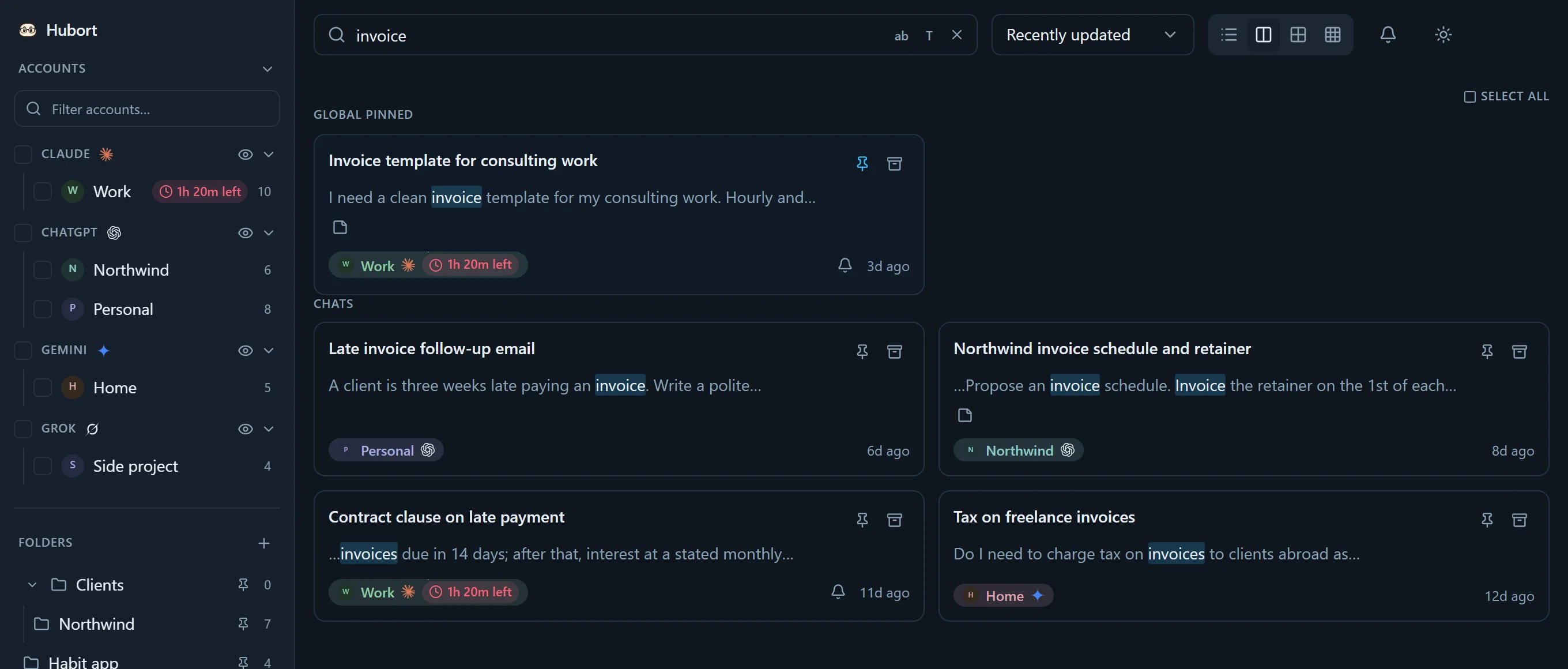Click Northwind tag on invoice schedule card
The width and height of the screenshot is (1568, 669).
pyautogui.click(x=1019, y=450)
